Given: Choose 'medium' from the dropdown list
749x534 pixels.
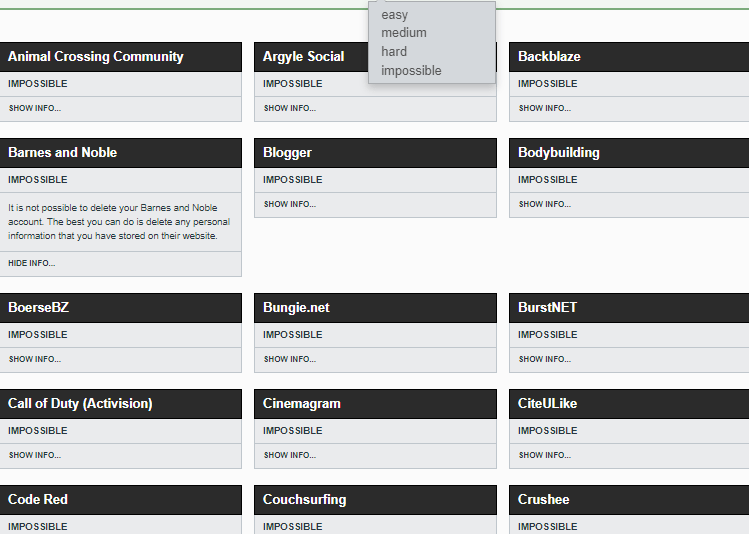Looking at the screenshot, I should pos(404,33).
